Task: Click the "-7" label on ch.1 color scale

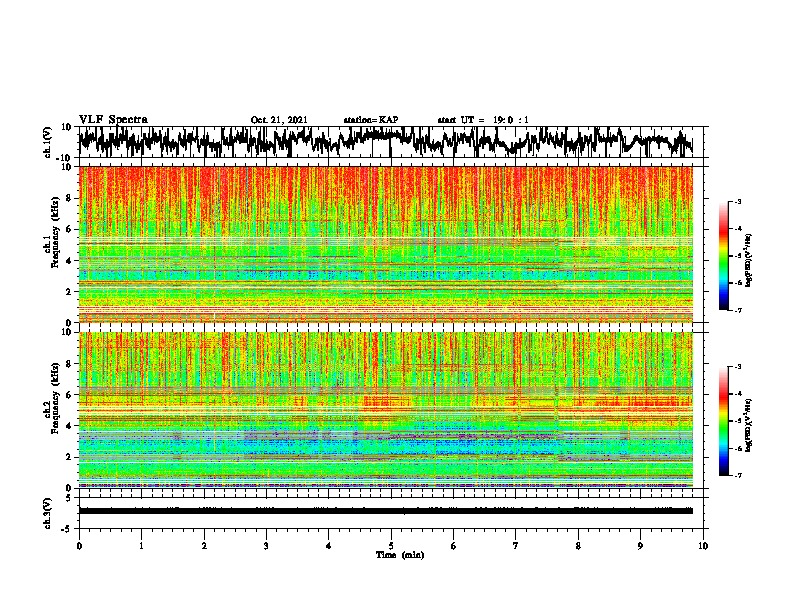Action: click(738, 310)
